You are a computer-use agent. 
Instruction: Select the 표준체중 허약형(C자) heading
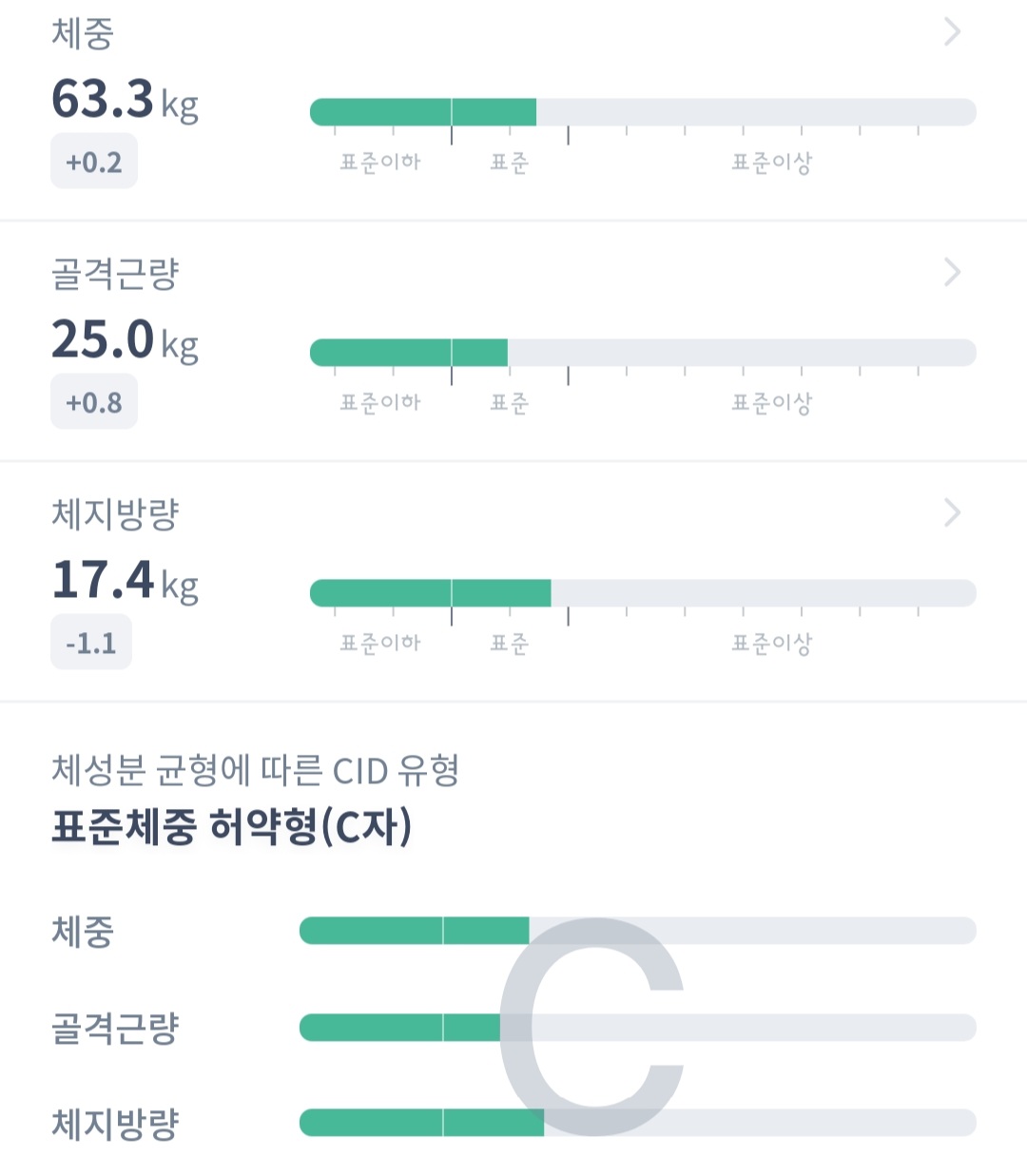[x=231, y=827]
